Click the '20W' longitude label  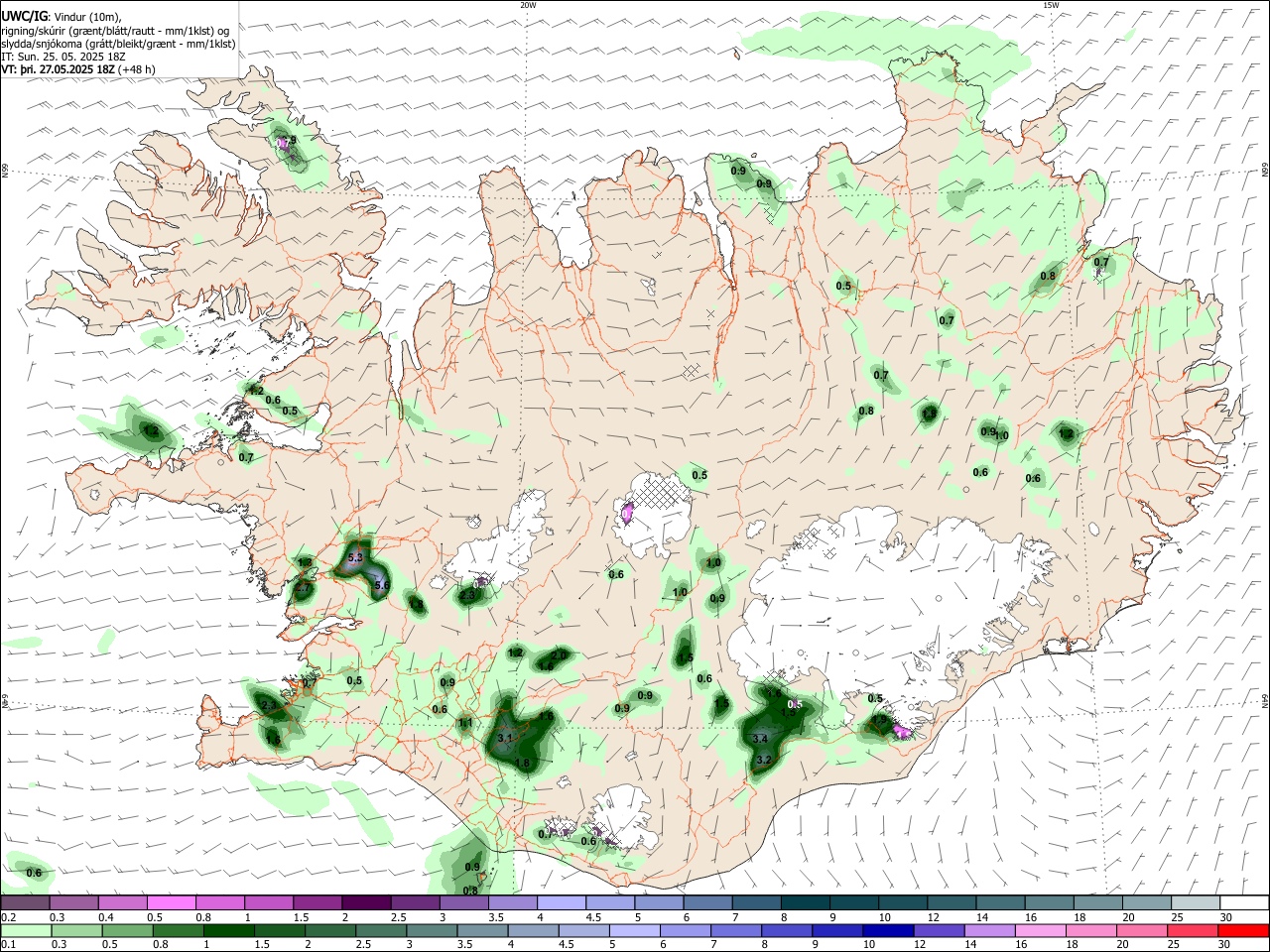click(529, 5)
